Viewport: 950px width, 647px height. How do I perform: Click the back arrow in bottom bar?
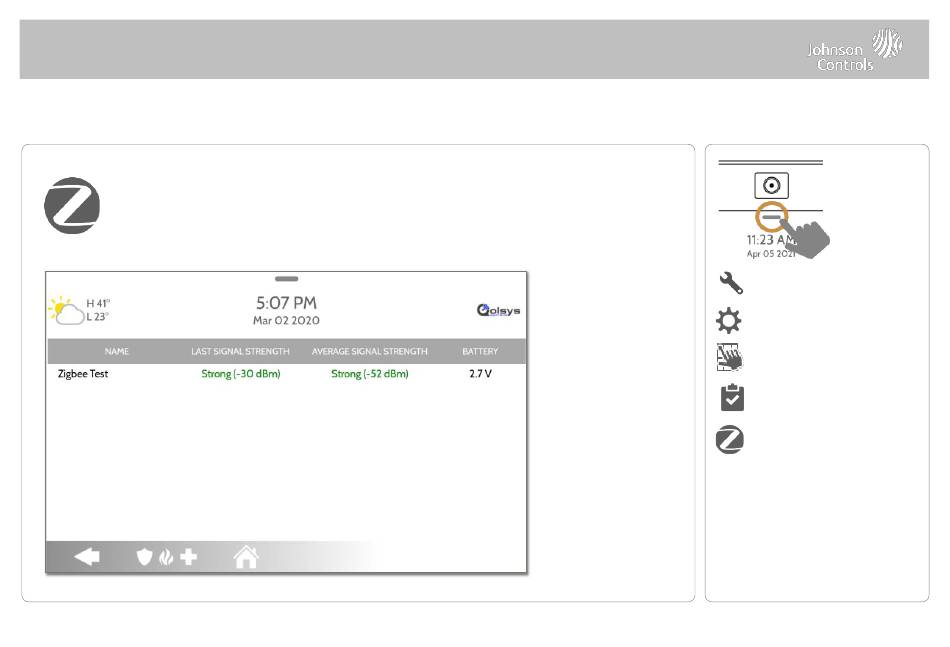[x=87, y=557]
